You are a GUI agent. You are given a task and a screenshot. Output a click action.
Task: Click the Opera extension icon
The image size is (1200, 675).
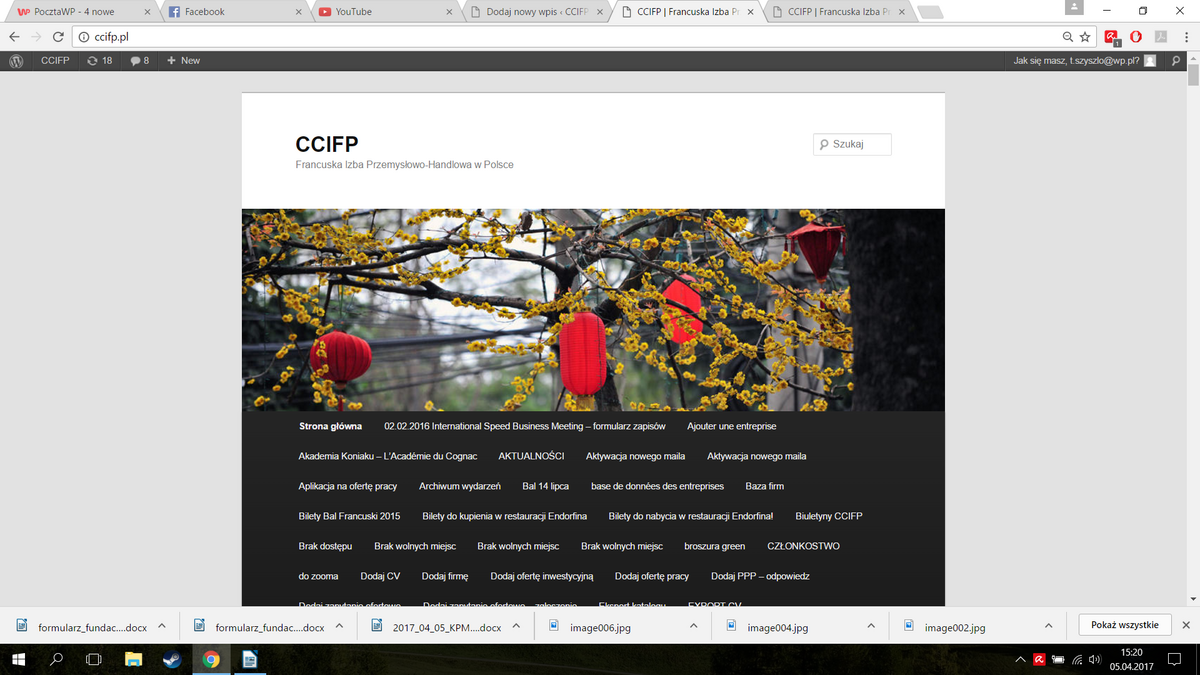[1136, 37]
